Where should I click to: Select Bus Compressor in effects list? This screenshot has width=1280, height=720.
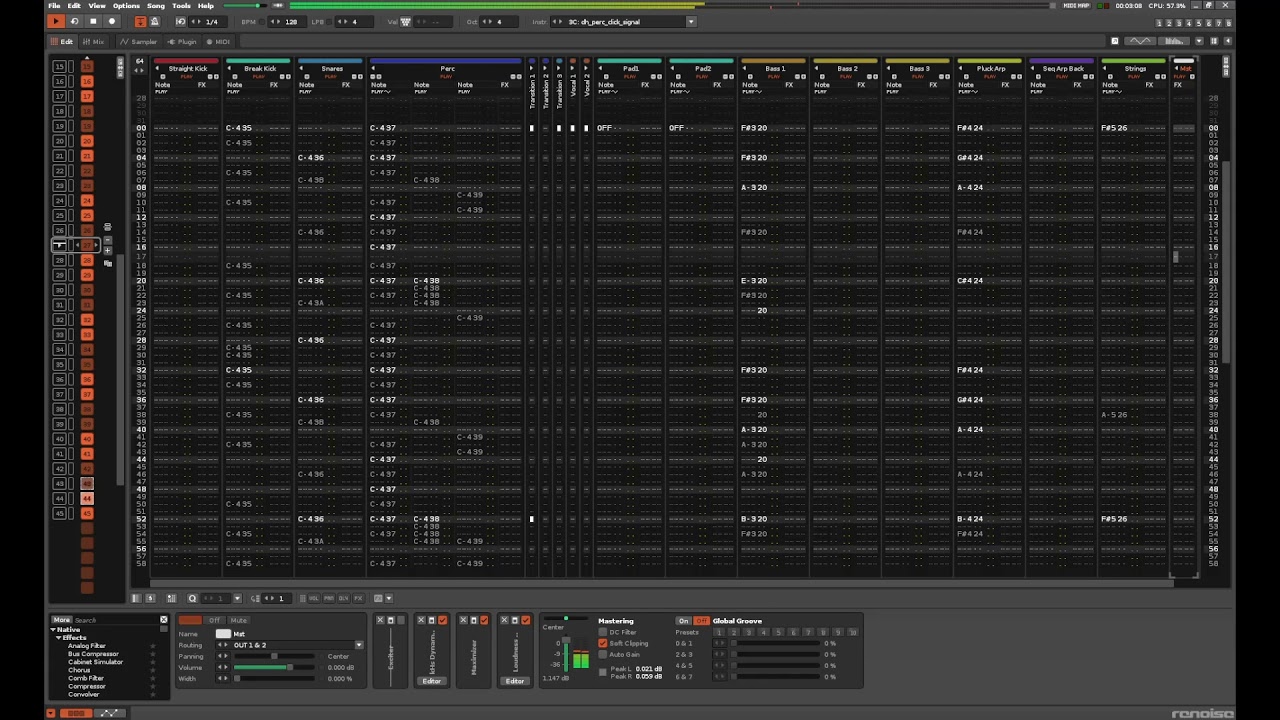click(x=93, y=654)
